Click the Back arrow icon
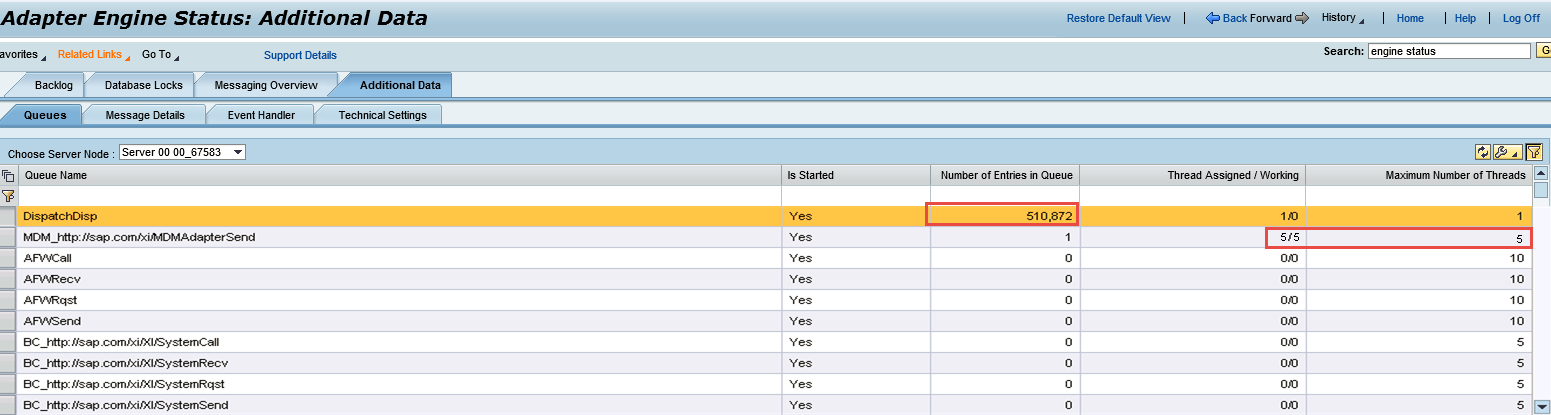 (x=1213, y=18)
